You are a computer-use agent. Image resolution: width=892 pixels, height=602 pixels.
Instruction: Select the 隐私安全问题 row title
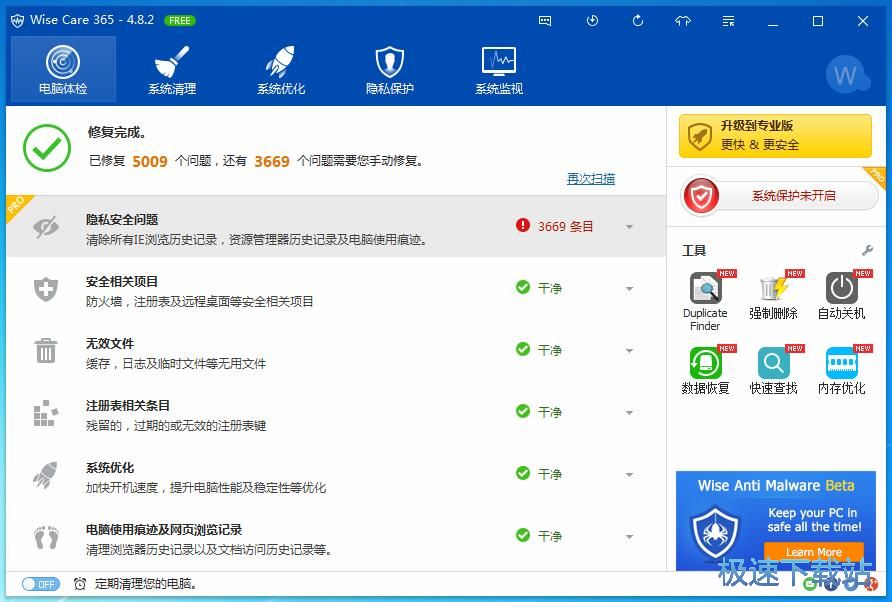point(122,220)
